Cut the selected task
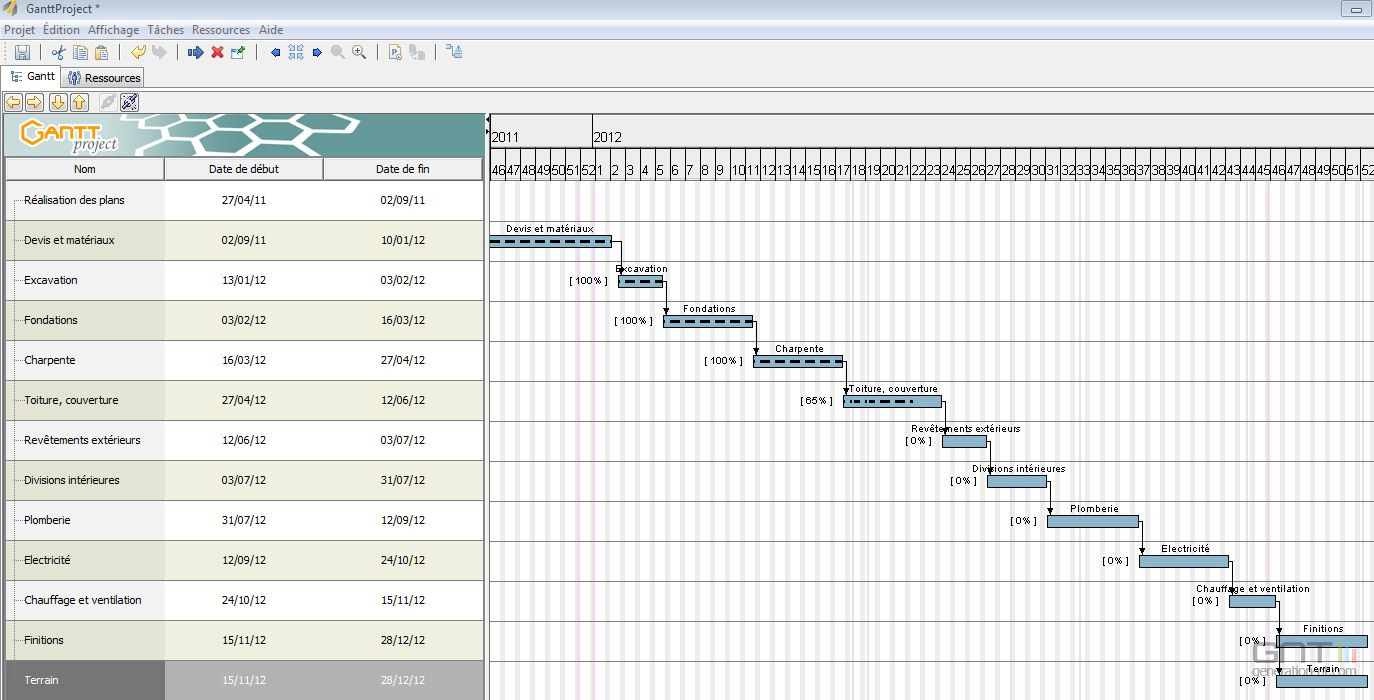 pyautogui.click(x=59, y=52)
